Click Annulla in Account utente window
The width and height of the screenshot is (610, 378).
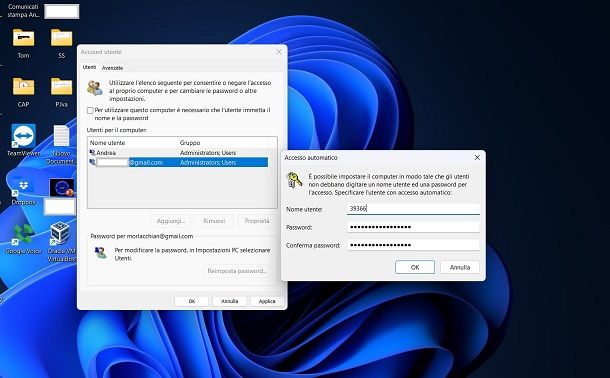tap(230, 301)
